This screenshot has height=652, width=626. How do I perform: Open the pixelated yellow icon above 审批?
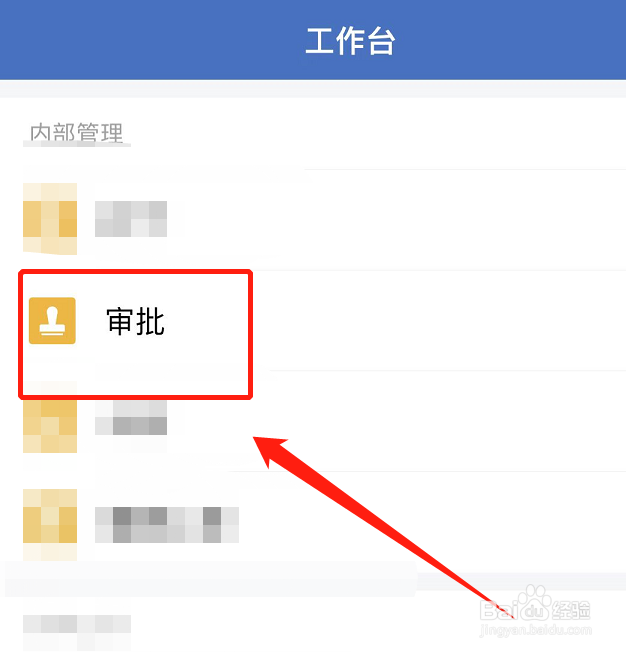[x=50, y=219]
